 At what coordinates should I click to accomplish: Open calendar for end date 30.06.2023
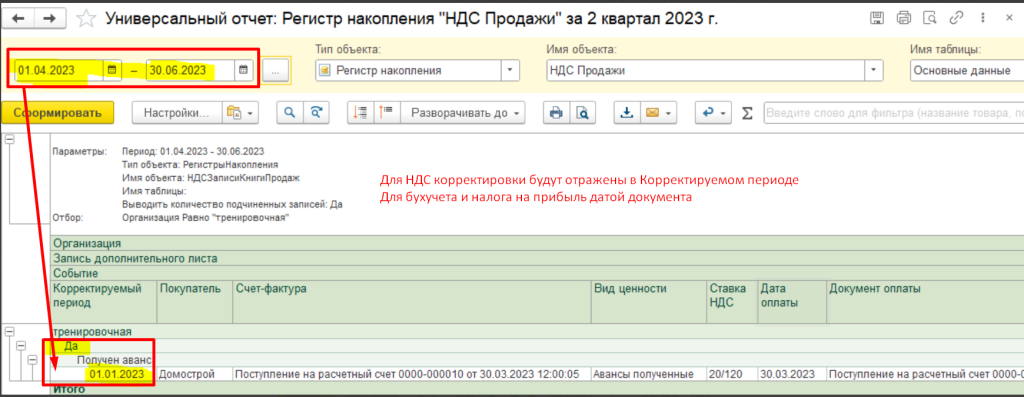click(x=243, y=70)
